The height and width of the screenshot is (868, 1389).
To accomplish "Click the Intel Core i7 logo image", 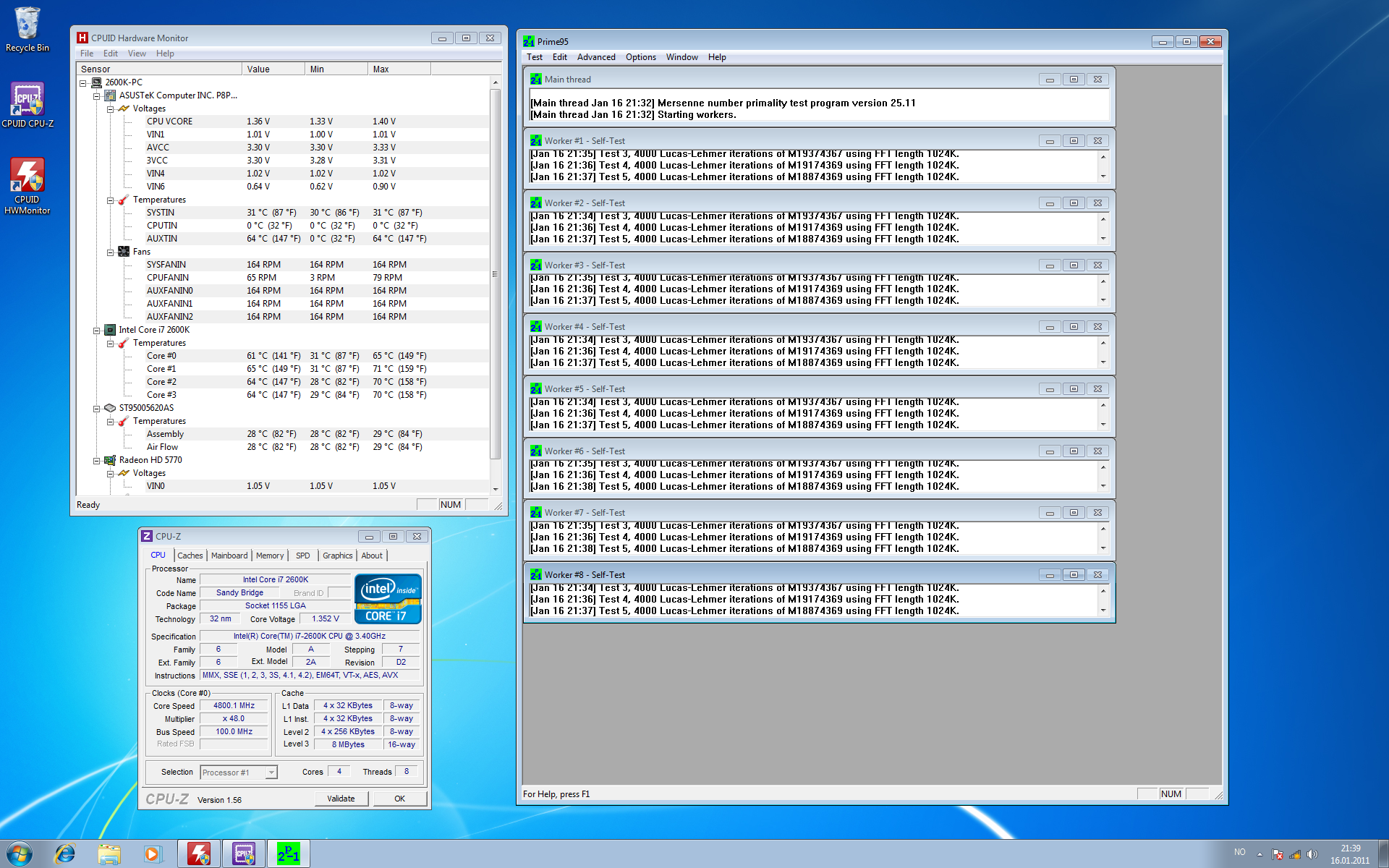I will coord(388,599).
